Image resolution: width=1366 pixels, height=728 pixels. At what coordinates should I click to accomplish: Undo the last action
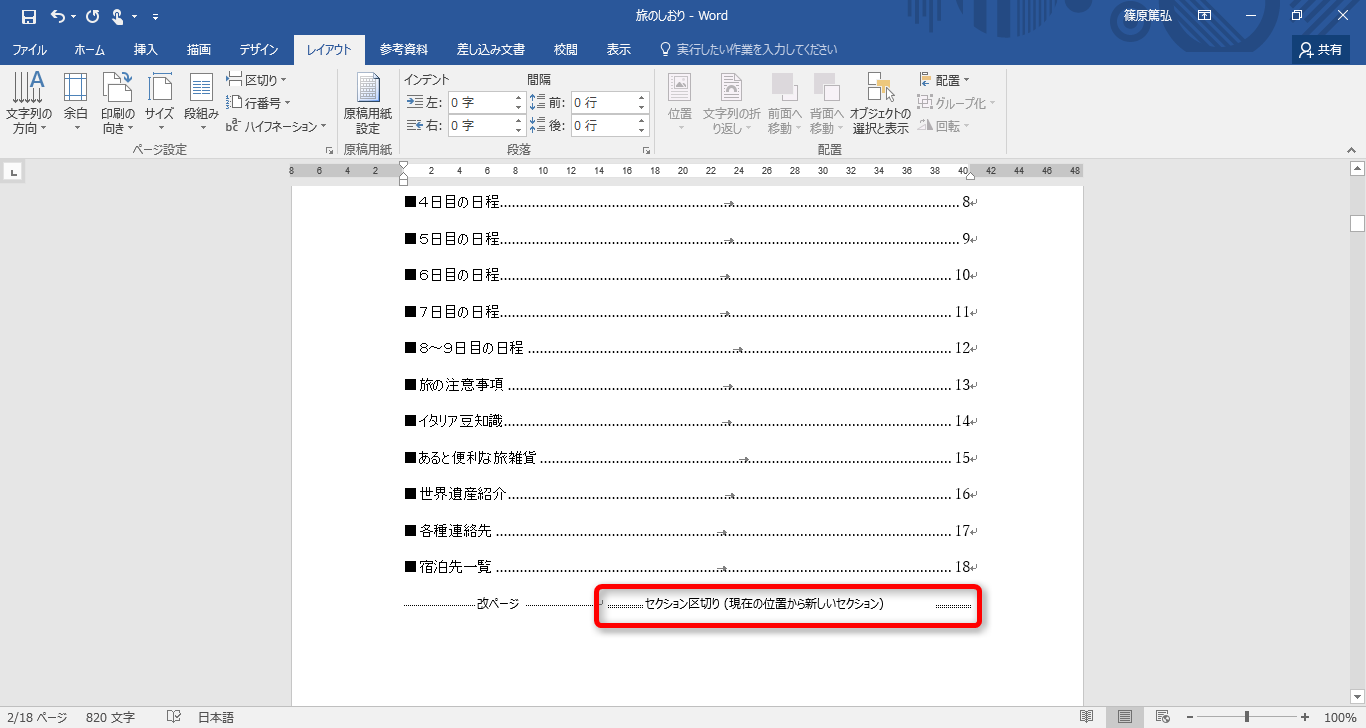tap(58, 16)
